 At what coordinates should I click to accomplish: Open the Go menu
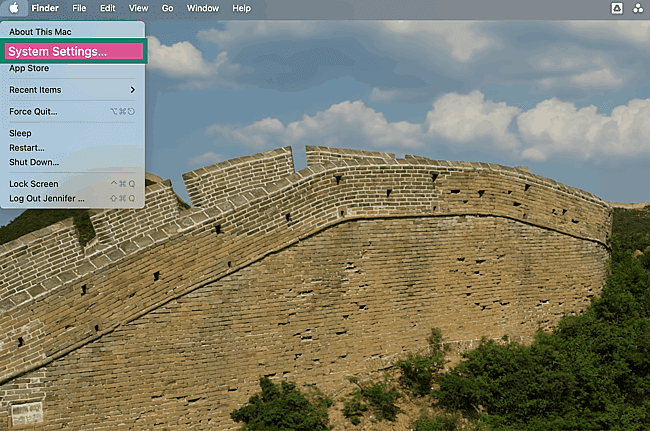pos(167,8)
